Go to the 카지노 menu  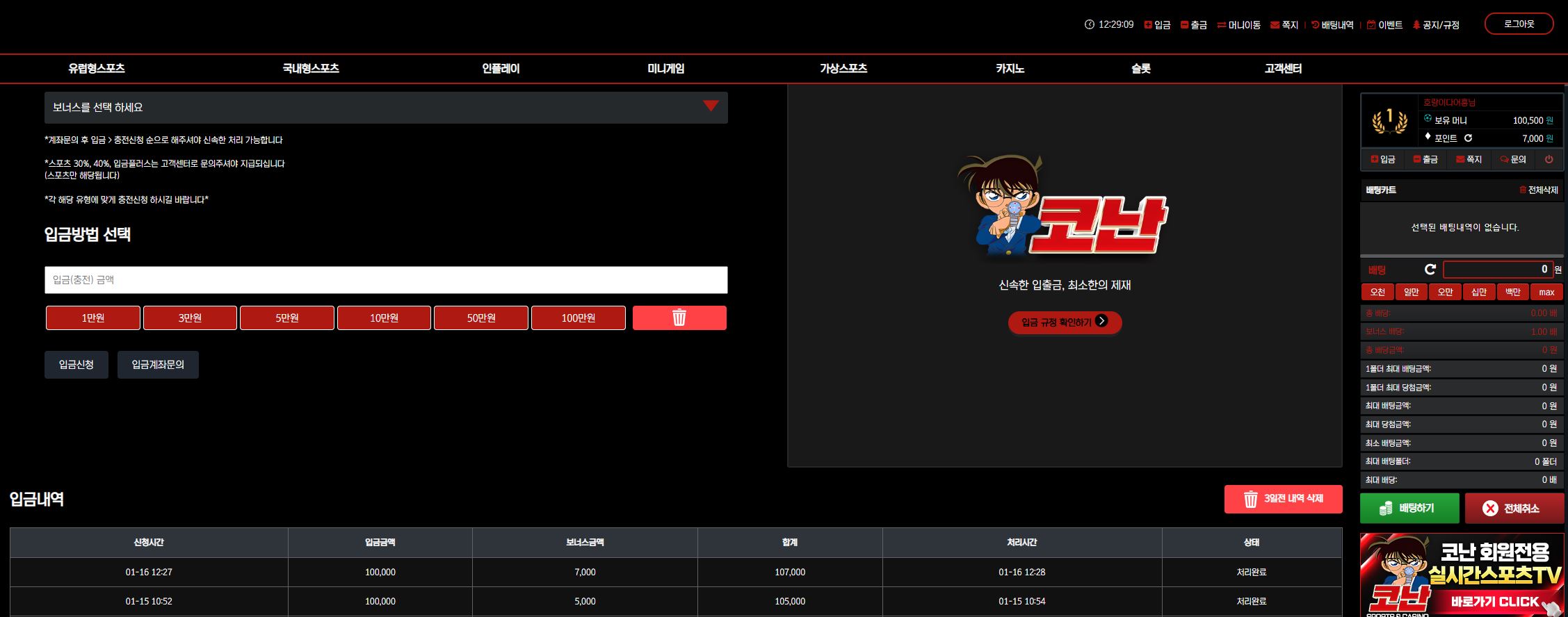[x=1010, y=68]
